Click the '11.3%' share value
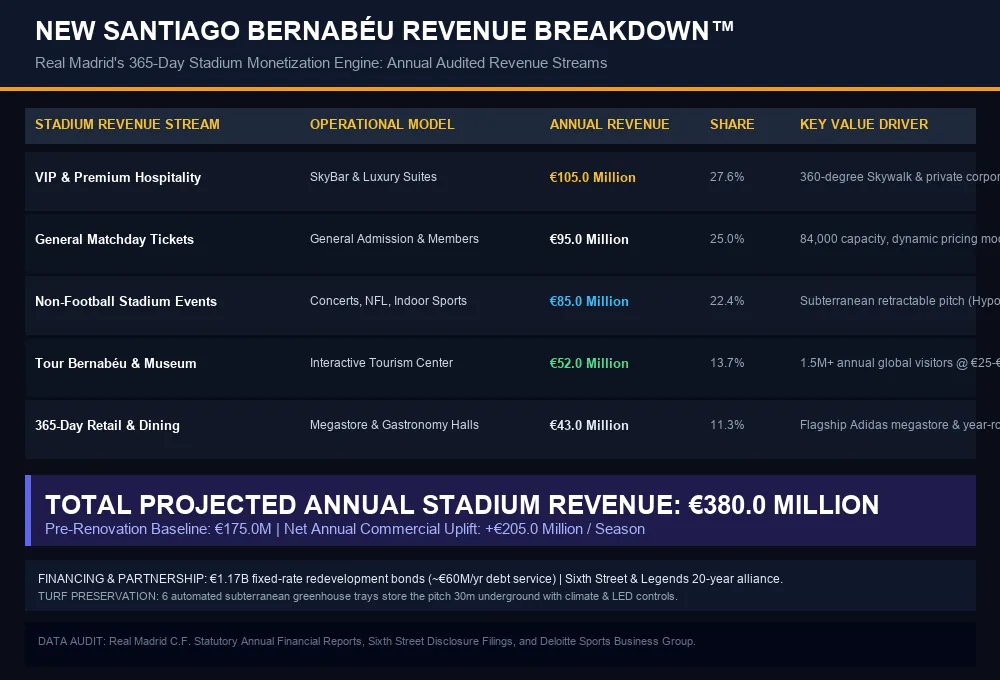 726,424
